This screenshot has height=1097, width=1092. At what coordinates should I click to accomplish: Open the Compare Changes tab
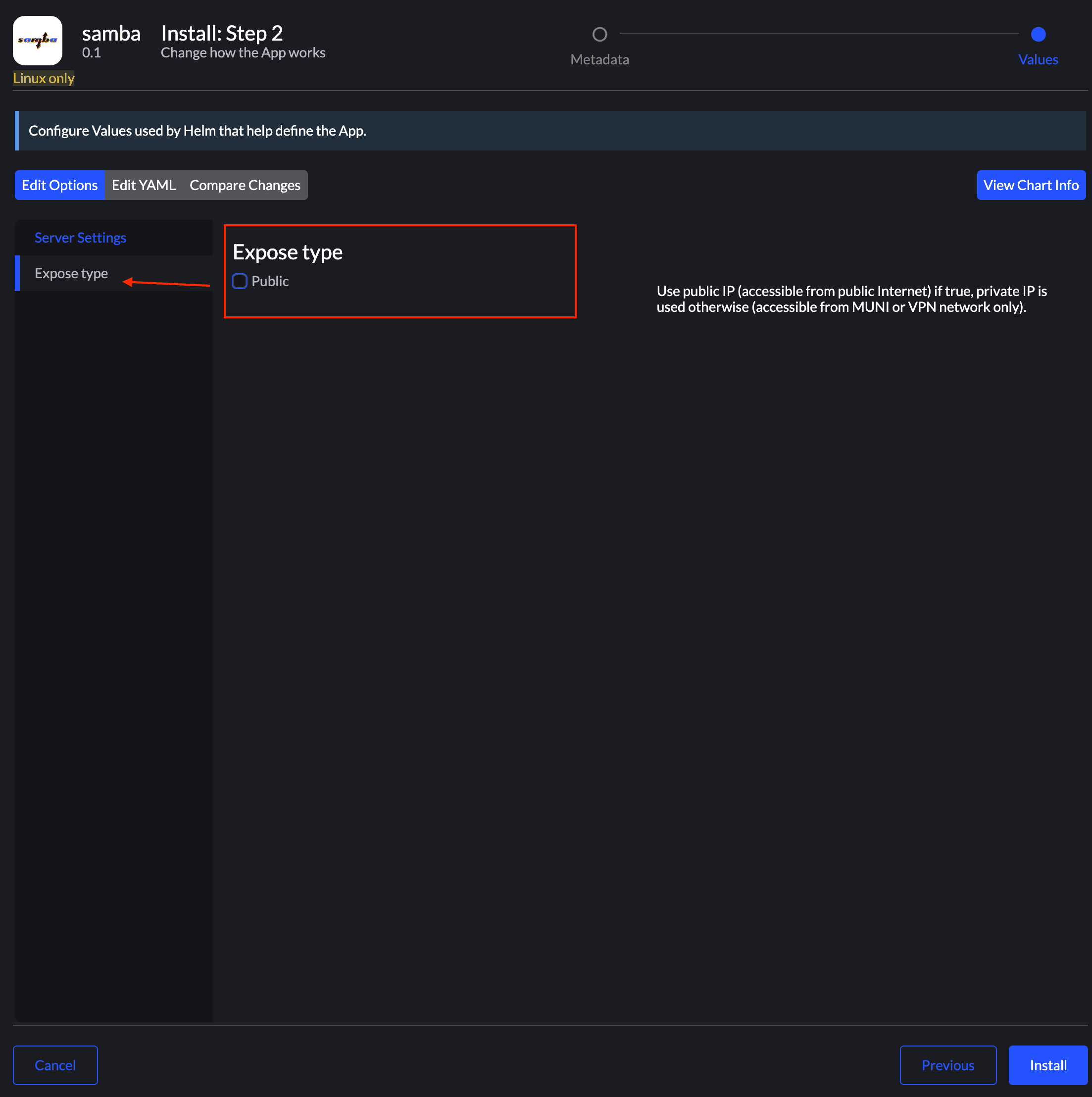245,185
